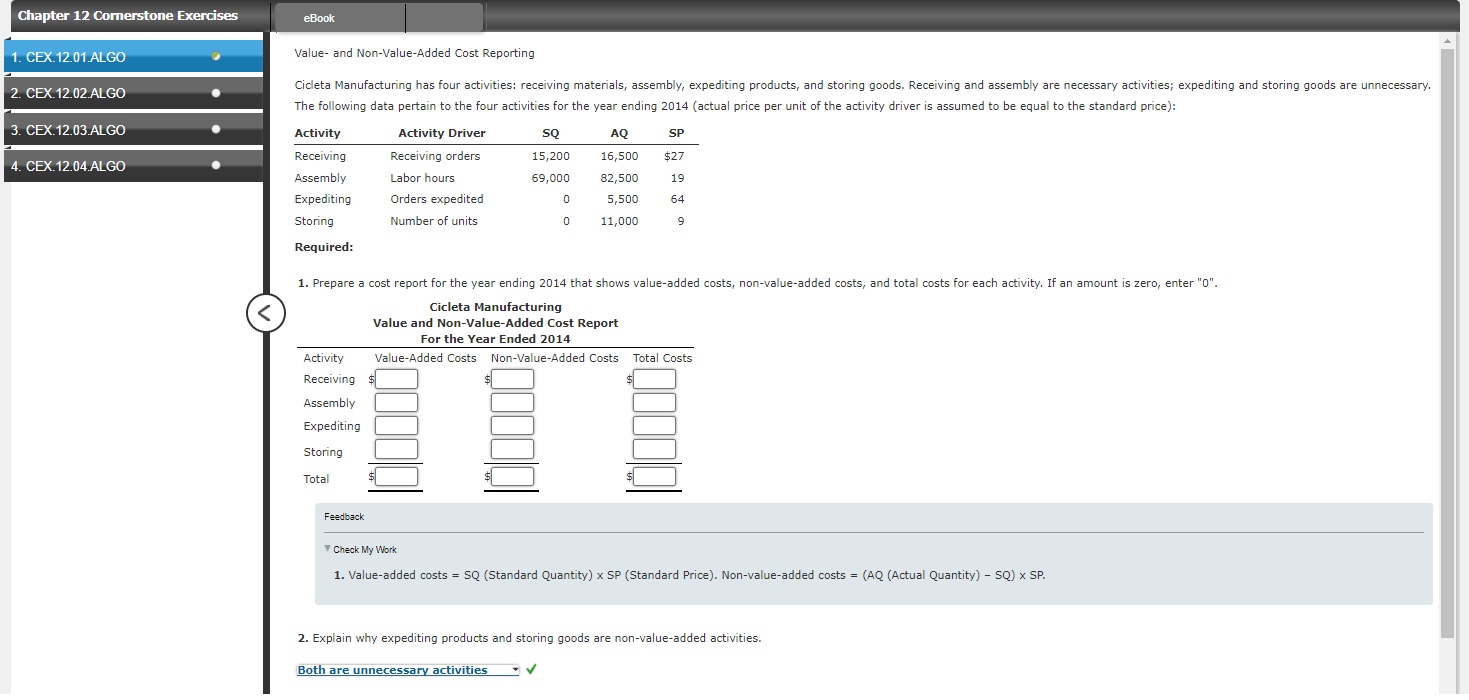Click 'Value-Added Costs' column header
Viewport: 1469px width, 700px height.
(426, 358)
